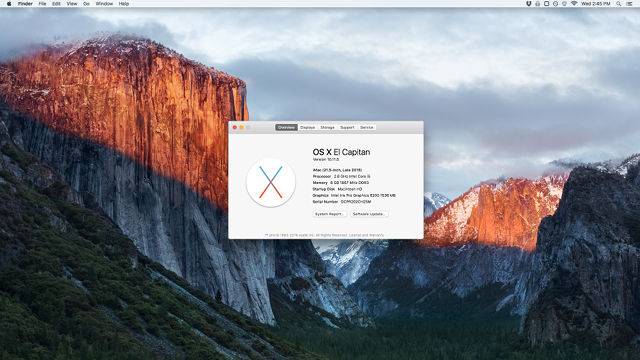Image resolution: width=640 pixels, height=360 pixels.
Task: Open the Help menu
Action: tap(124, 4)
